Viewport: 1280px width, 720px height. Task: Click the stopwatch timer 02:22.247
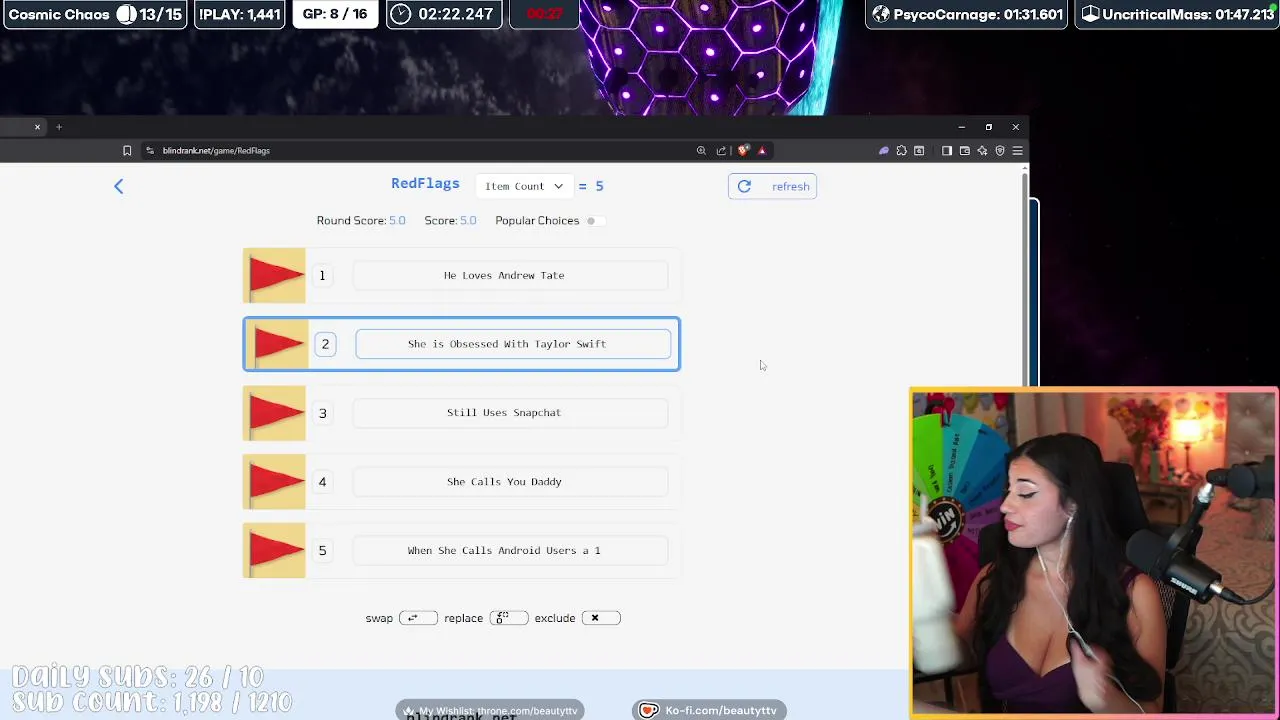pos(444,14)
